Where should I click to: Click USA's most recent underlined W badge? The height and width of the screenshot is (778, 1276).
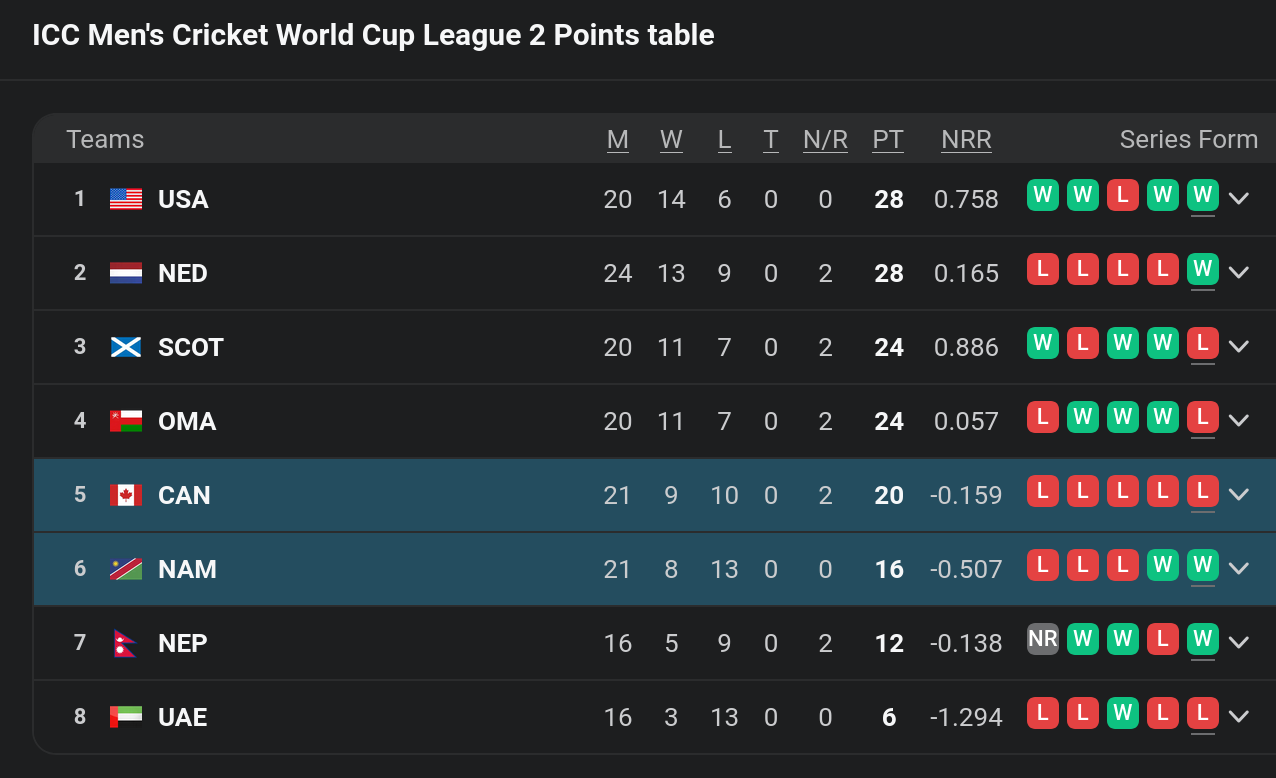[x=1203, y=195]
